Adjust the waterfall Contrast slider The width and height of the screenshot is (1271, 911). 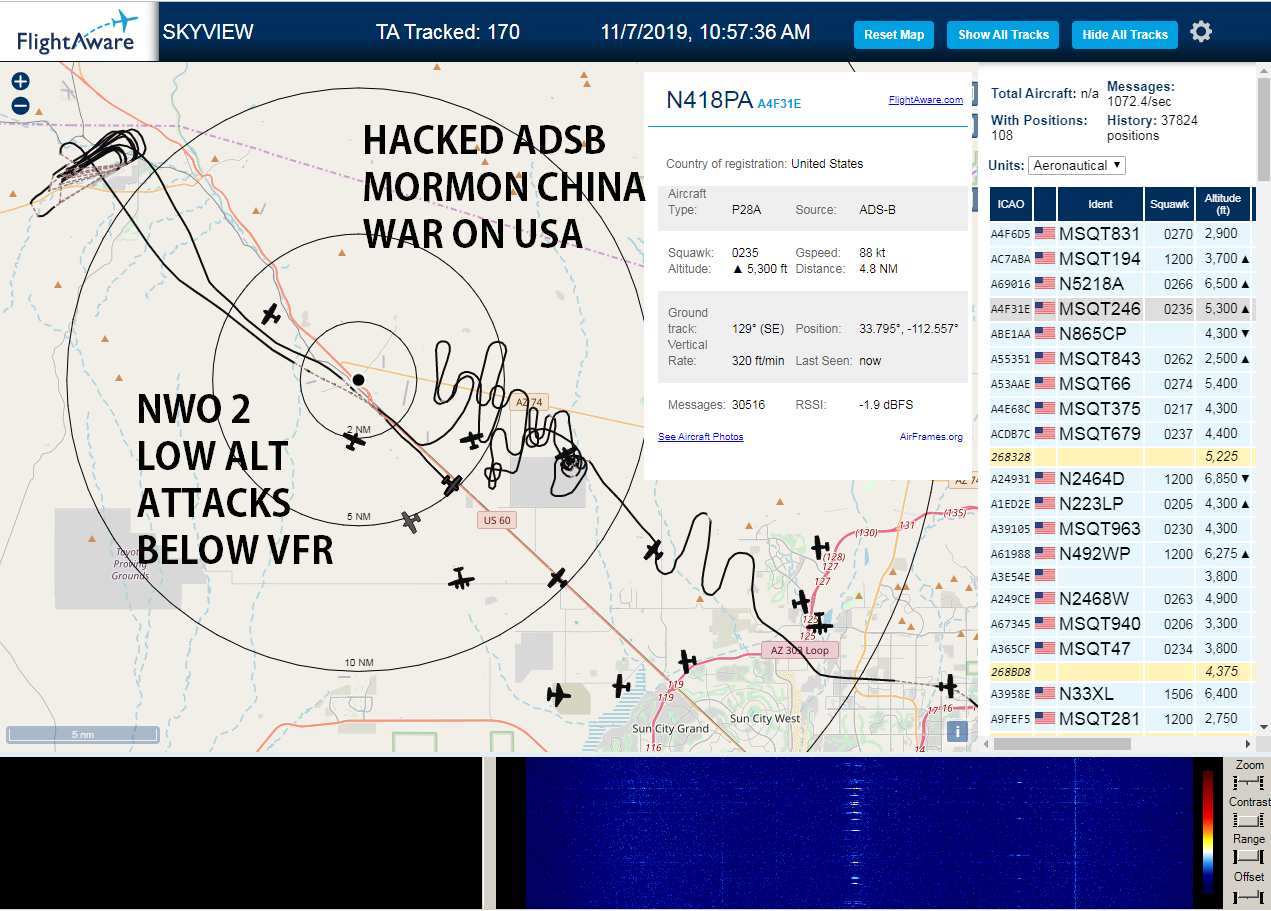(x=1249, y=820)
